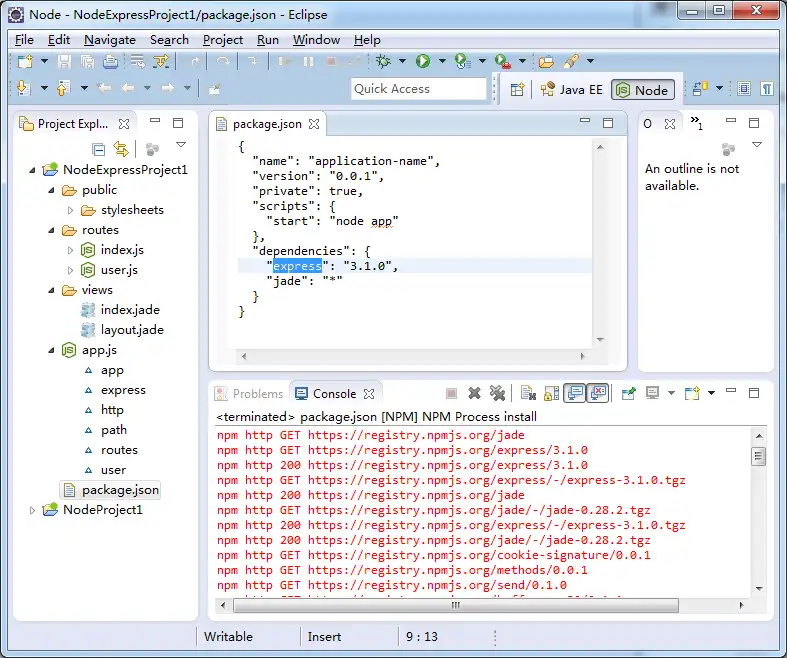Toggle show console on error output
This screenshot has width=787, height=658.
(x=598, y=393)
